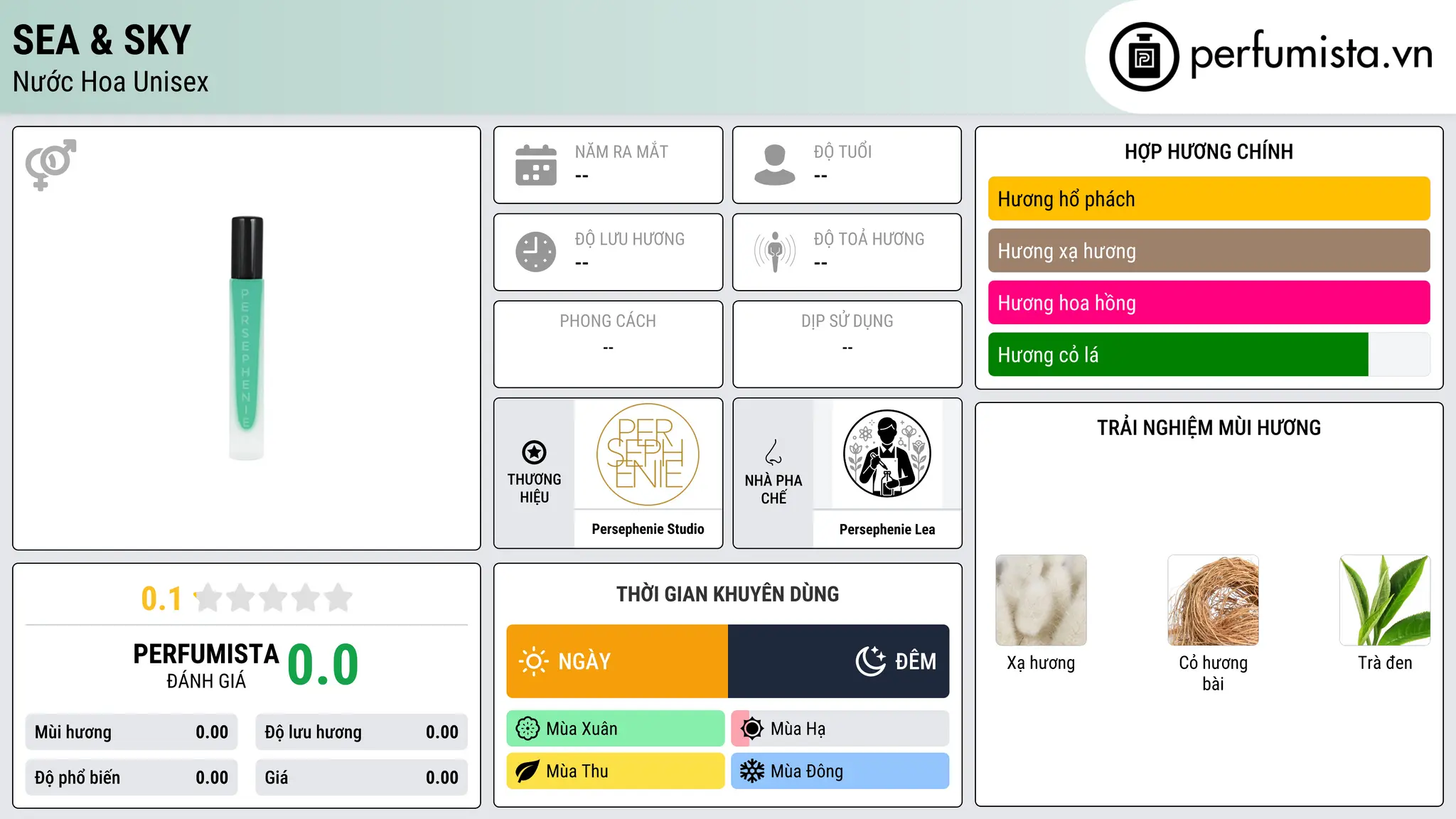The image size is (1456, 819).
Task: Select the Mùa Đông season chip
Action: click(840, 771)
